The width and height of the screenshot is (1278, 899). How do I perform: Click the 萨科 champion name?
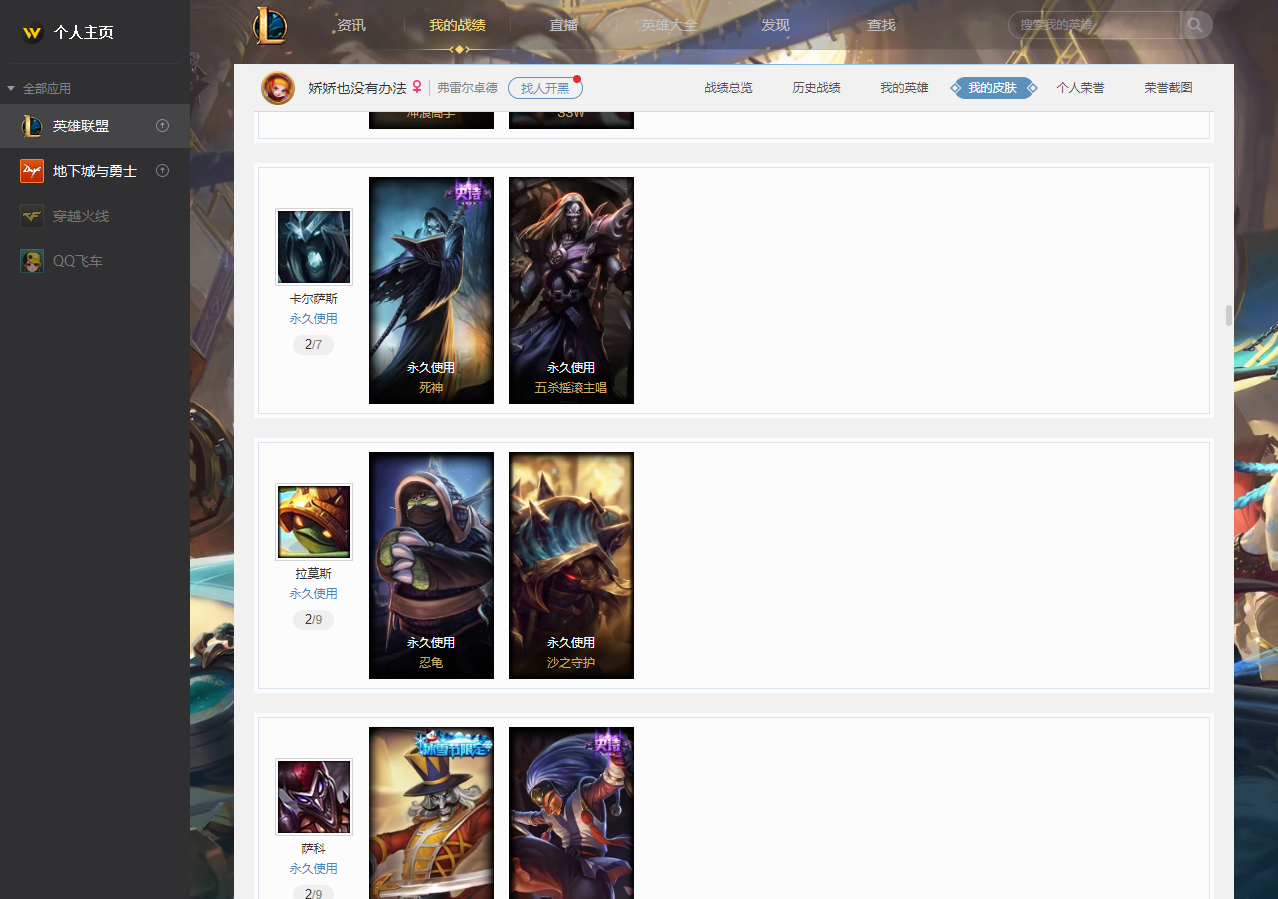point(314,848)
